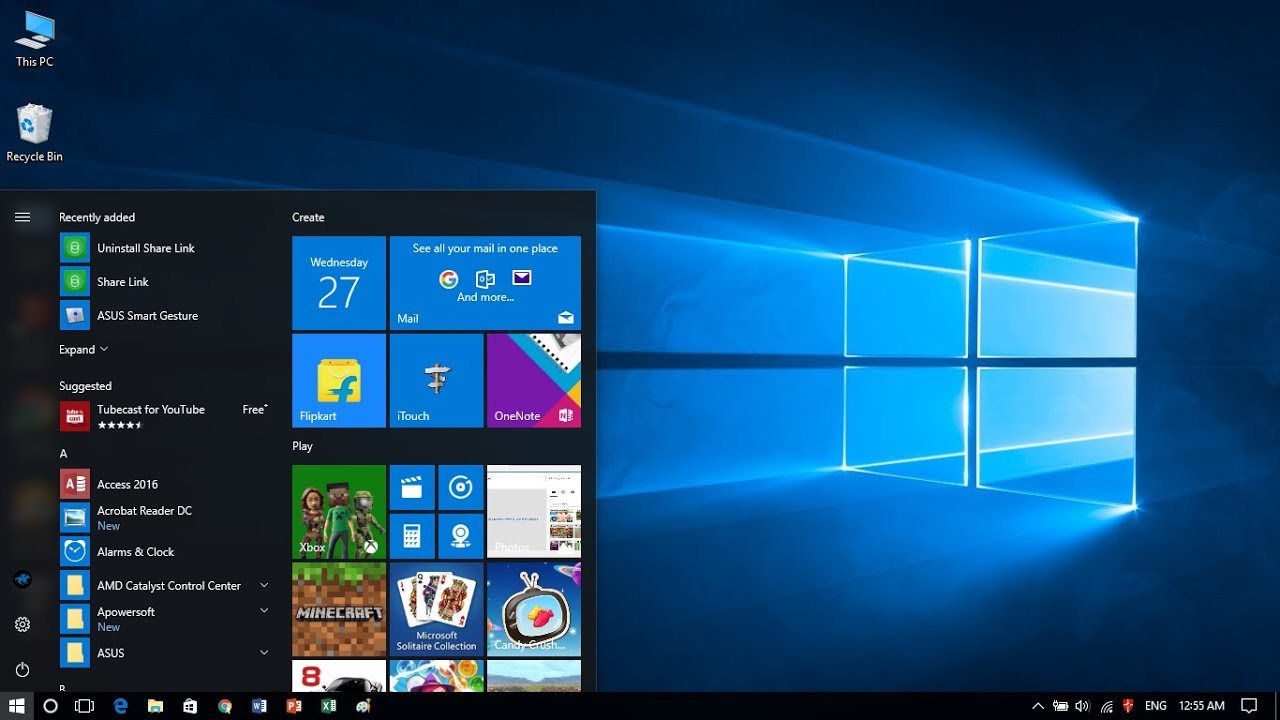
Task: Launch the Minecraft tile
Action: (339, 609)
